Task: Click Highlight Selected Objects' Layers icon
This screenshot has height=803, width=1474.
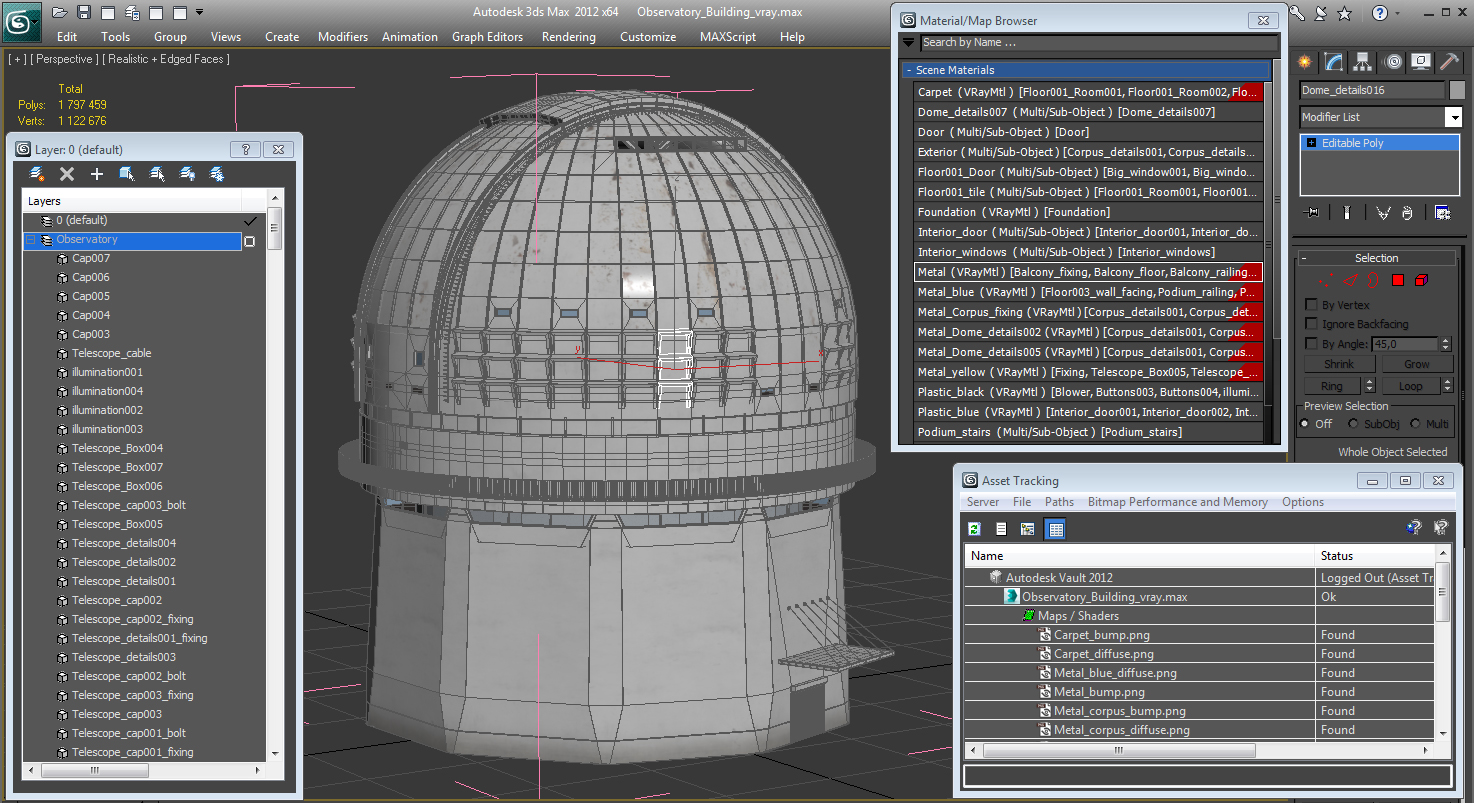Action: coord(157,174)
